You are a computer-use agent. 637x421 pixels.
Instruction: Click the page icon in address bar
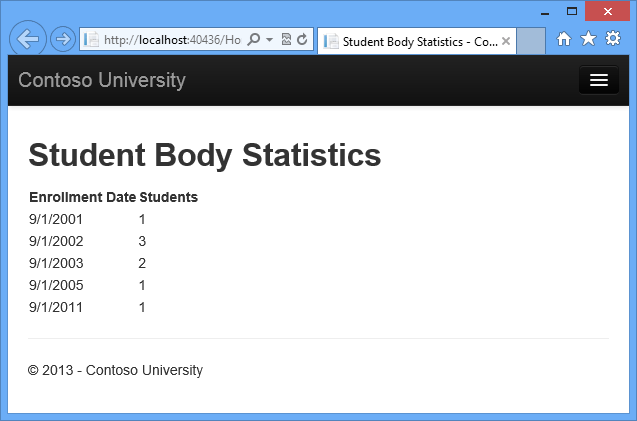pyautogui.click(x=92, y=40)
